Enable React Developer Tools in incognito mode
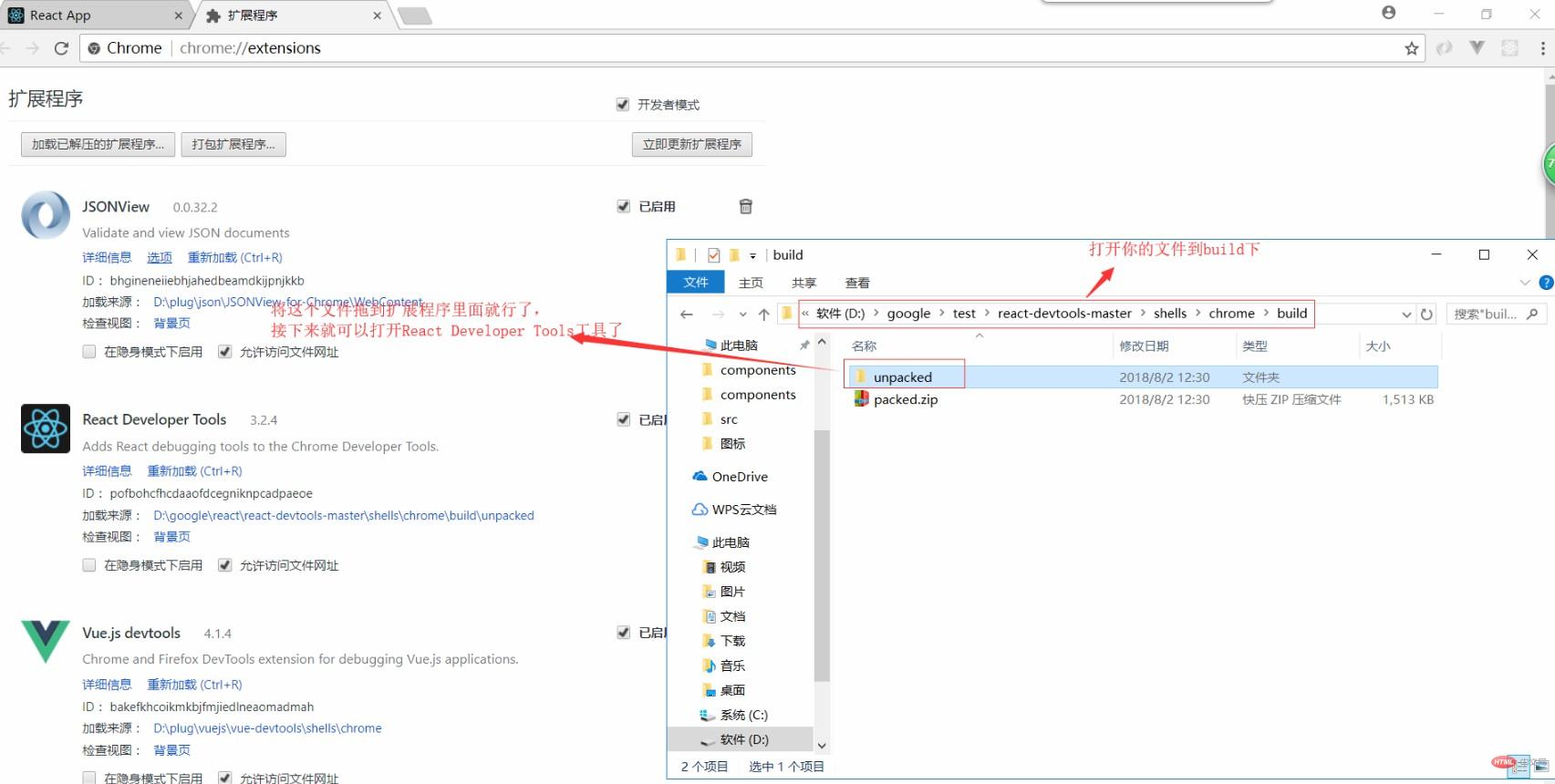1555x784 pixels. pyautogui.click(x=89, y=565)
